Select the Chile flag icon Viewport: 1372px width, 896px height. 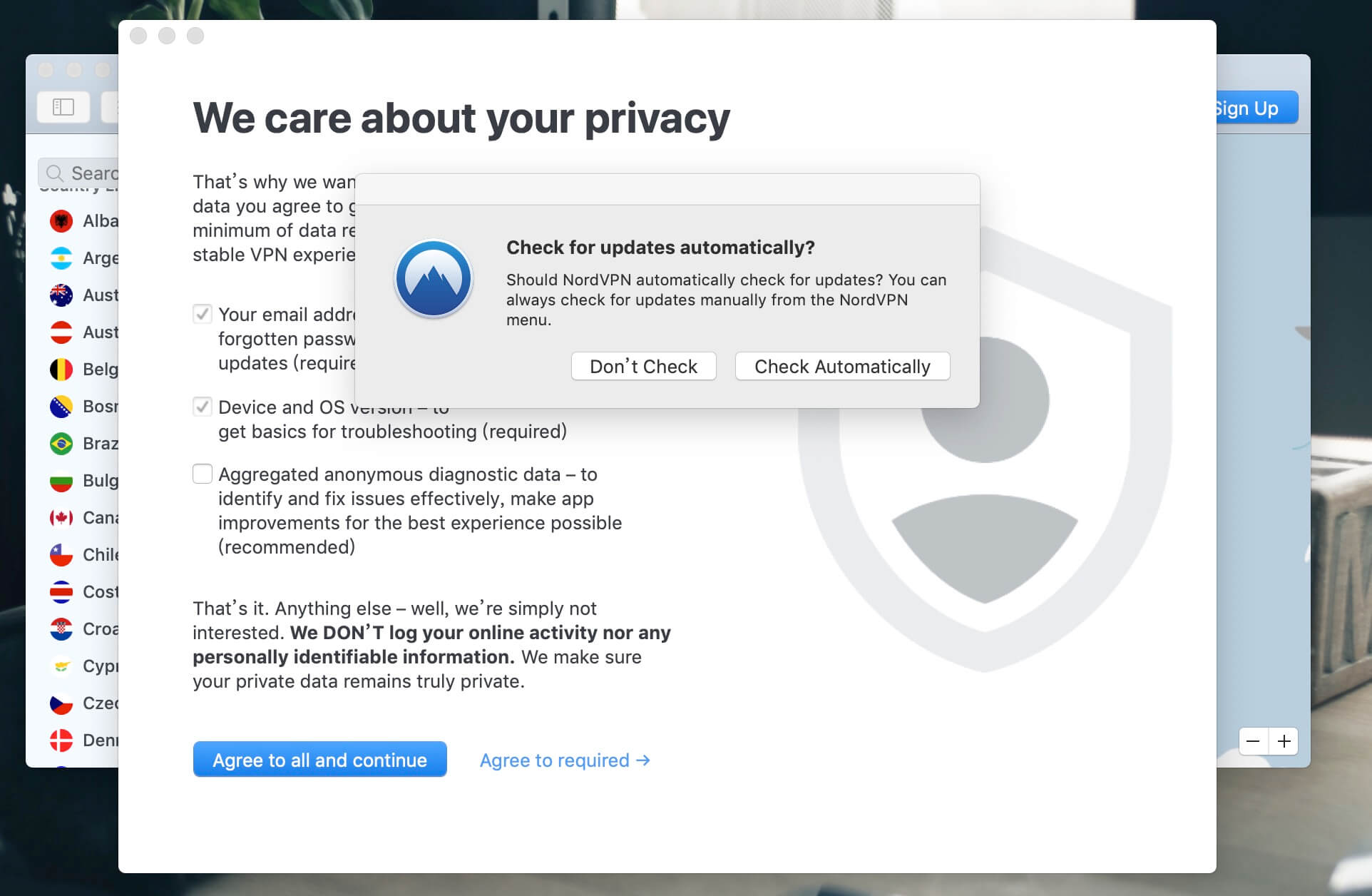pyautogui.click(x=61, y=555)
